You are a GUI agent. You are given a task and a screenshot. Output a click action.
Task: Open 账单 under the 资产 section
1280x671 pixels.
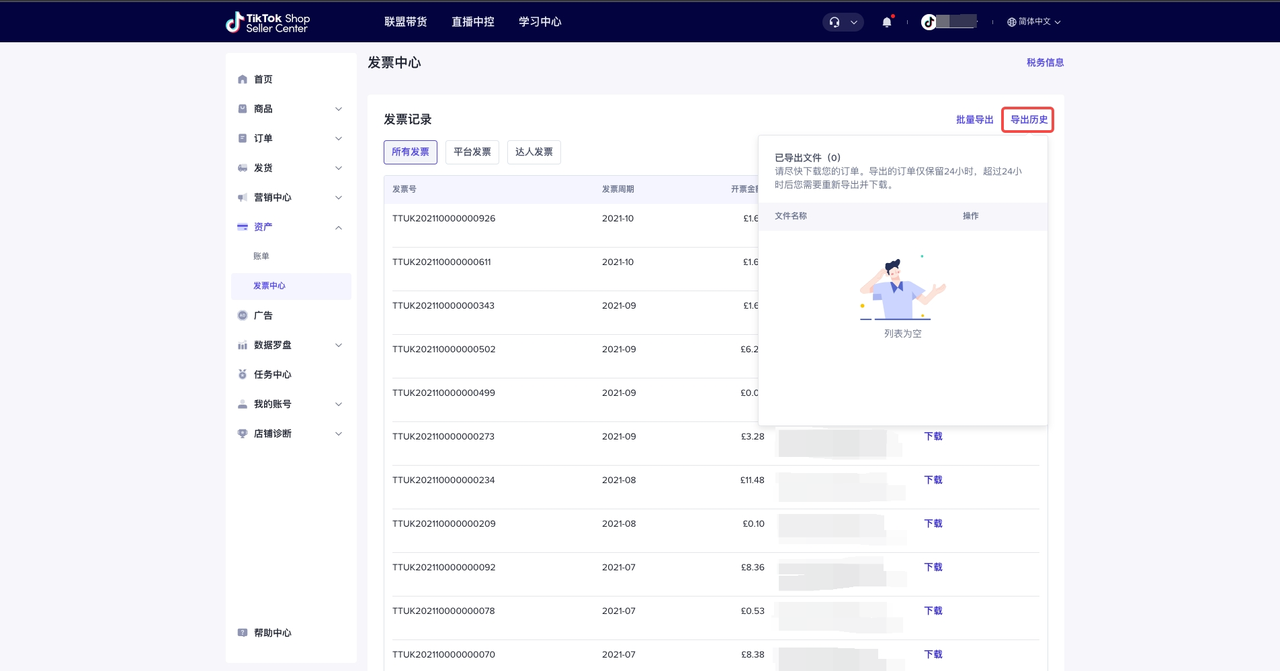coord(261,256)
